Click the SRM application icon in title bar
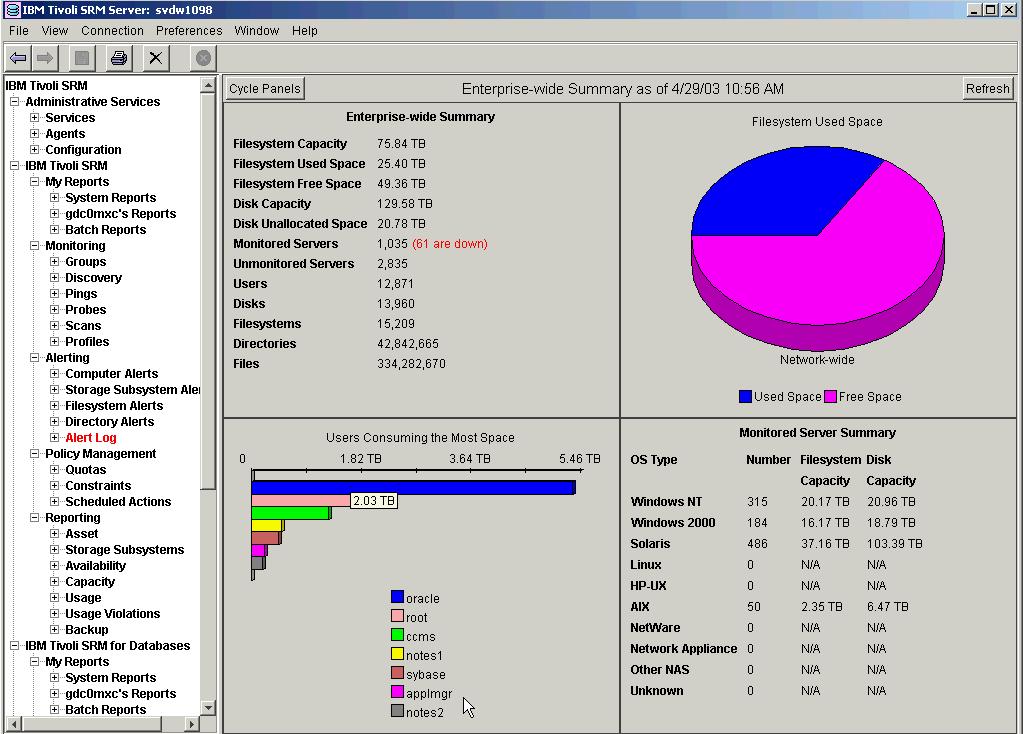The height and width of the screenshot is (734, 1023). [12, 10]
